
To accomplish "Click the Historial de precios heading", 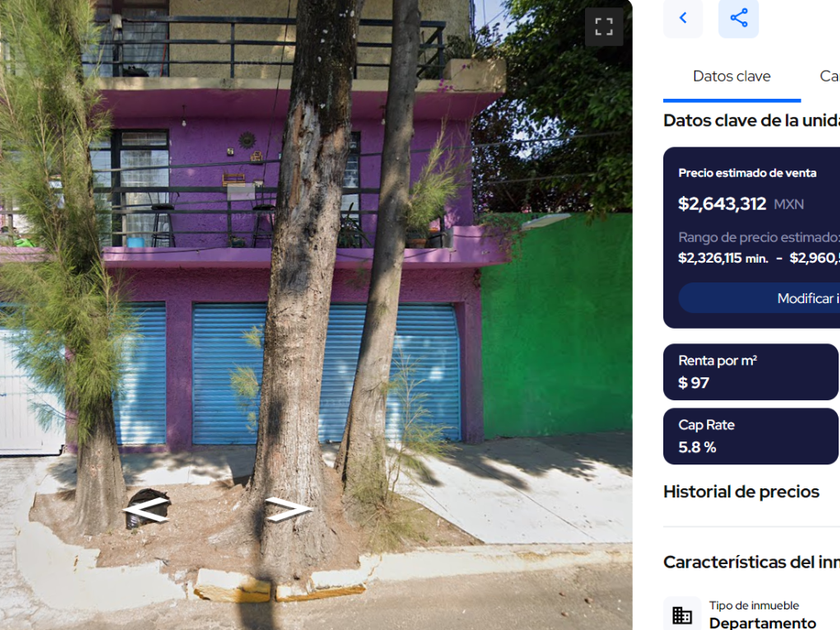I will coord(741,492).
